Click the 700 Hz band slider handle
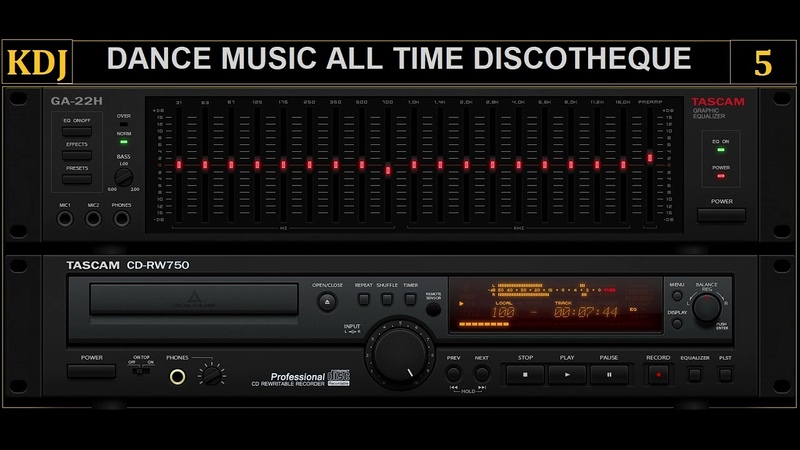Viewport: 800px width, 450px height. (x=388, y=170)
